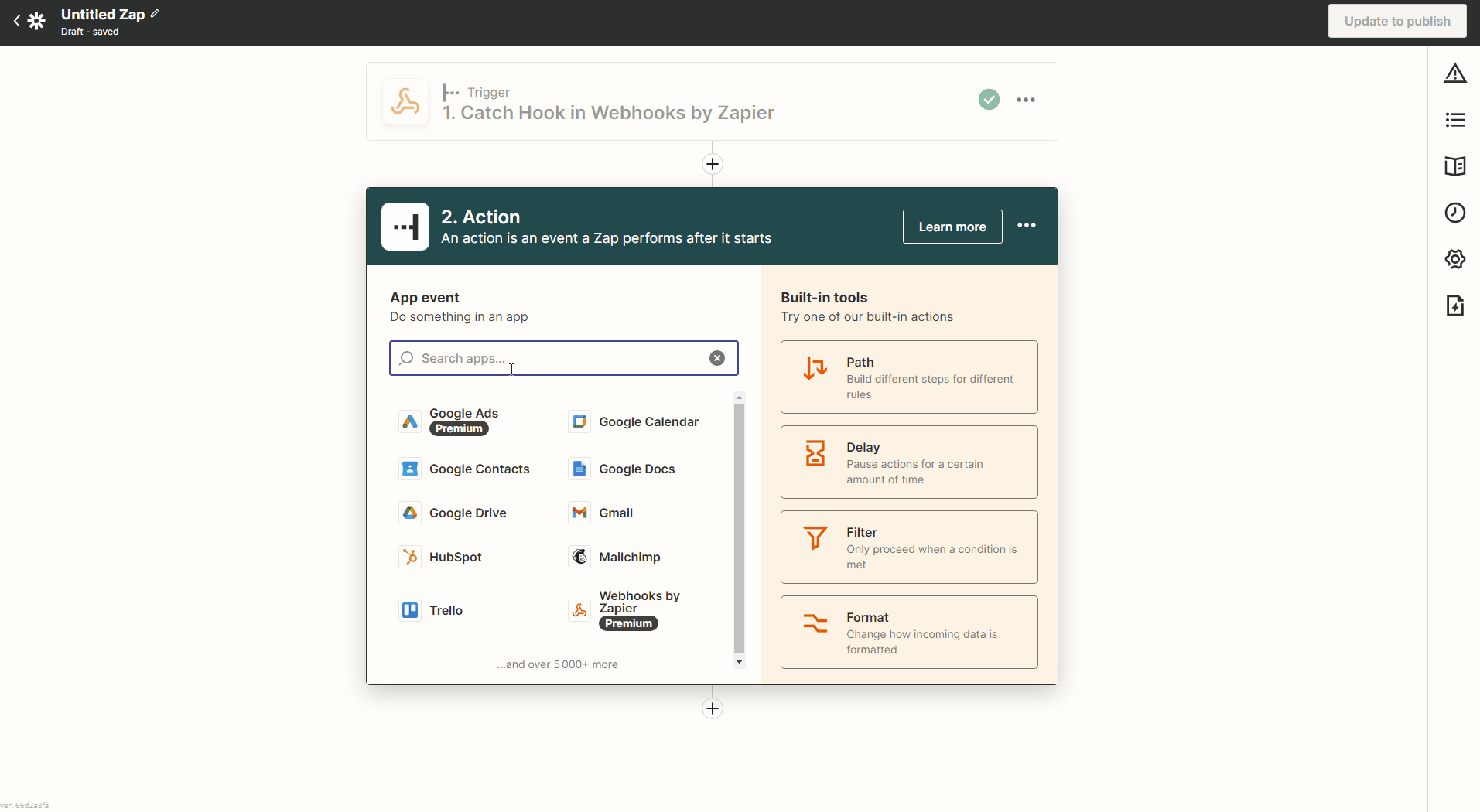Select Gmail app
The height and width of the screenshot is (812, 1480).
click(601, 513)
